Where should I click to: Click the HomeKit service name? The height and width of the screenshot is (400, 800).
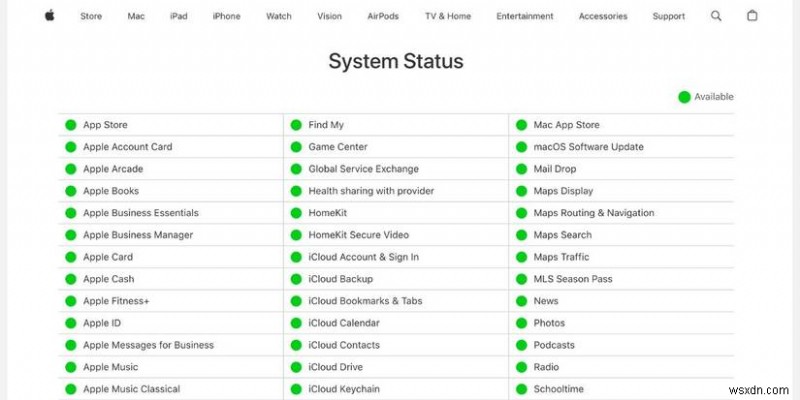click(328, 213)
